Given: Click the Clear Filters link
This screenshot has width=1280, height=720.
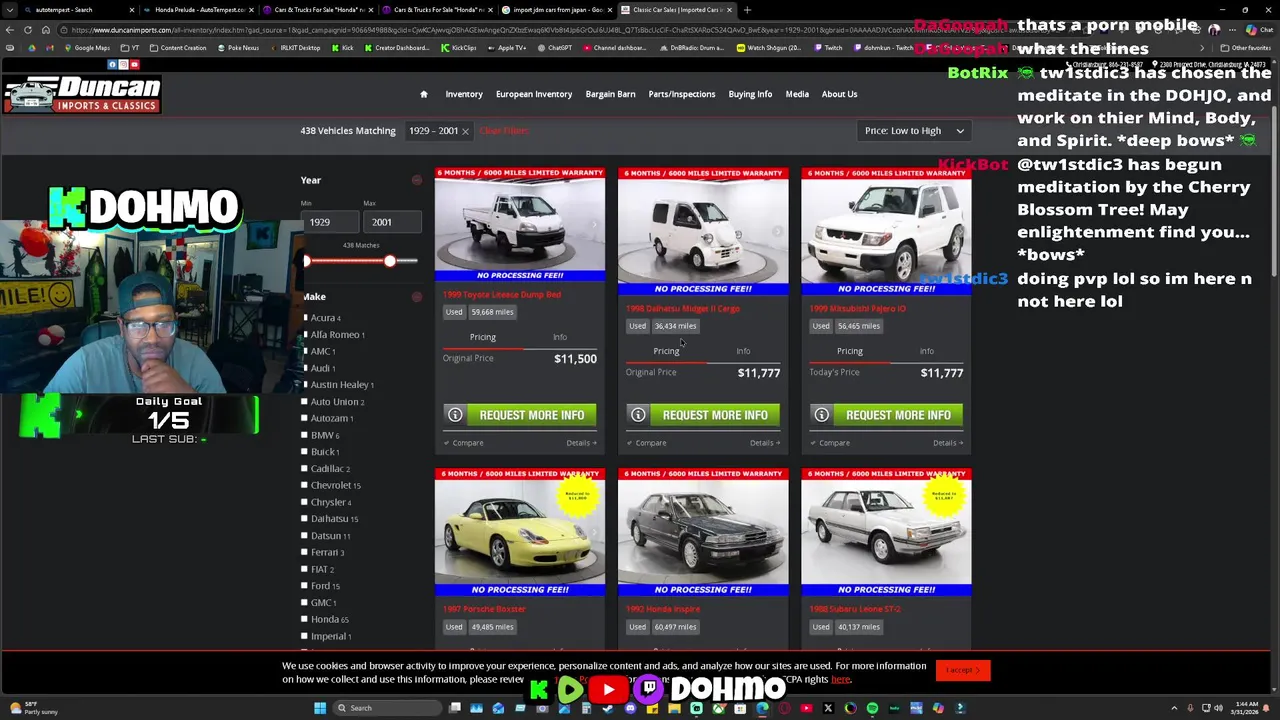Looking at the screenshot, I should click(x=504, y=130).
